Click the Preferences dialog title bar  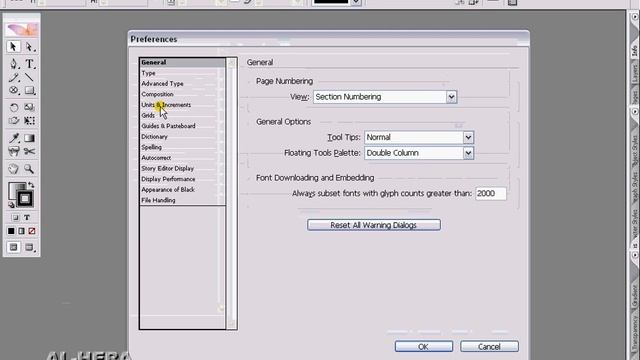(x=329, y=39)
